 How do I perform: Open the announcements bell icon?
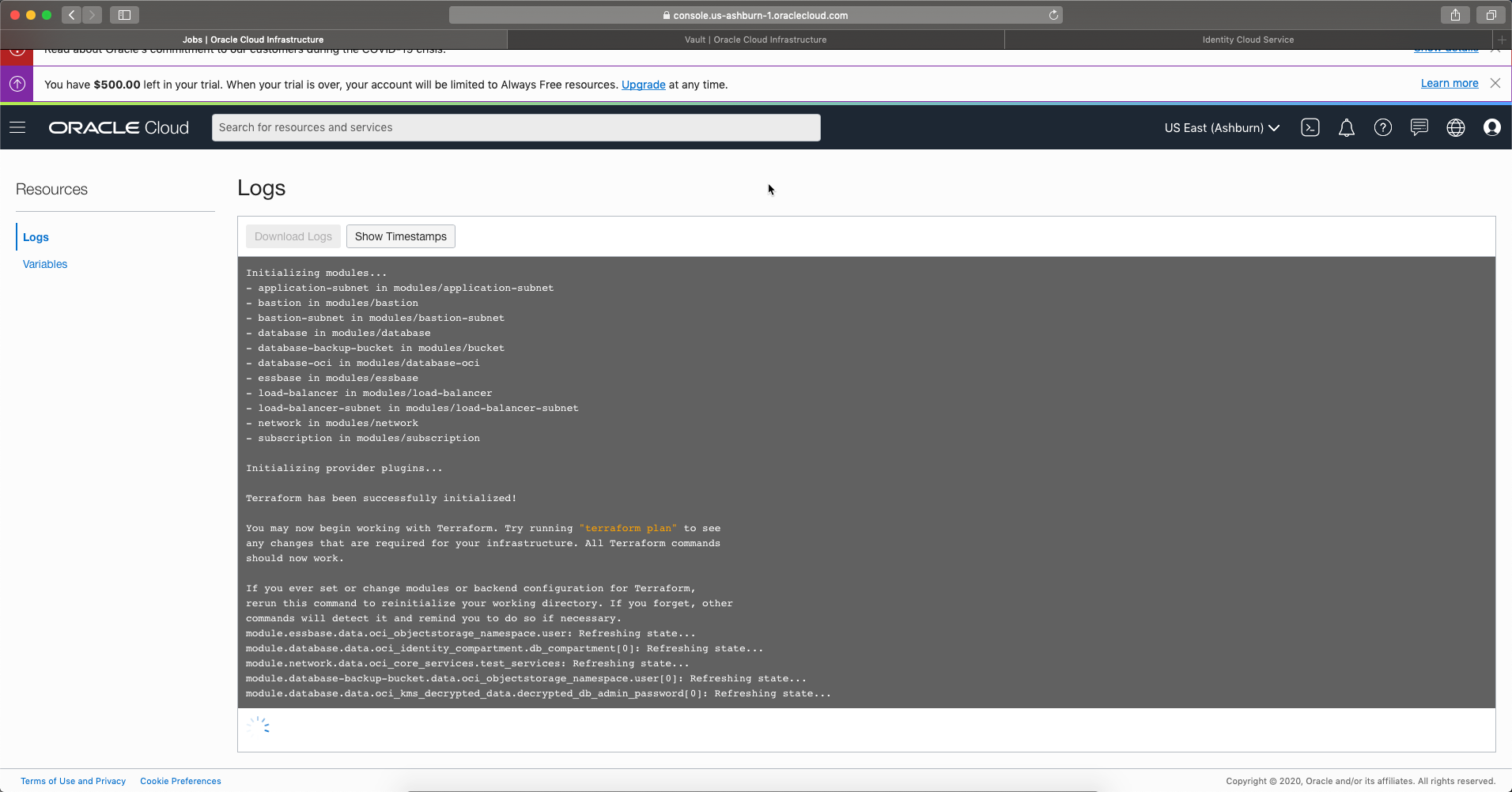1346,127
